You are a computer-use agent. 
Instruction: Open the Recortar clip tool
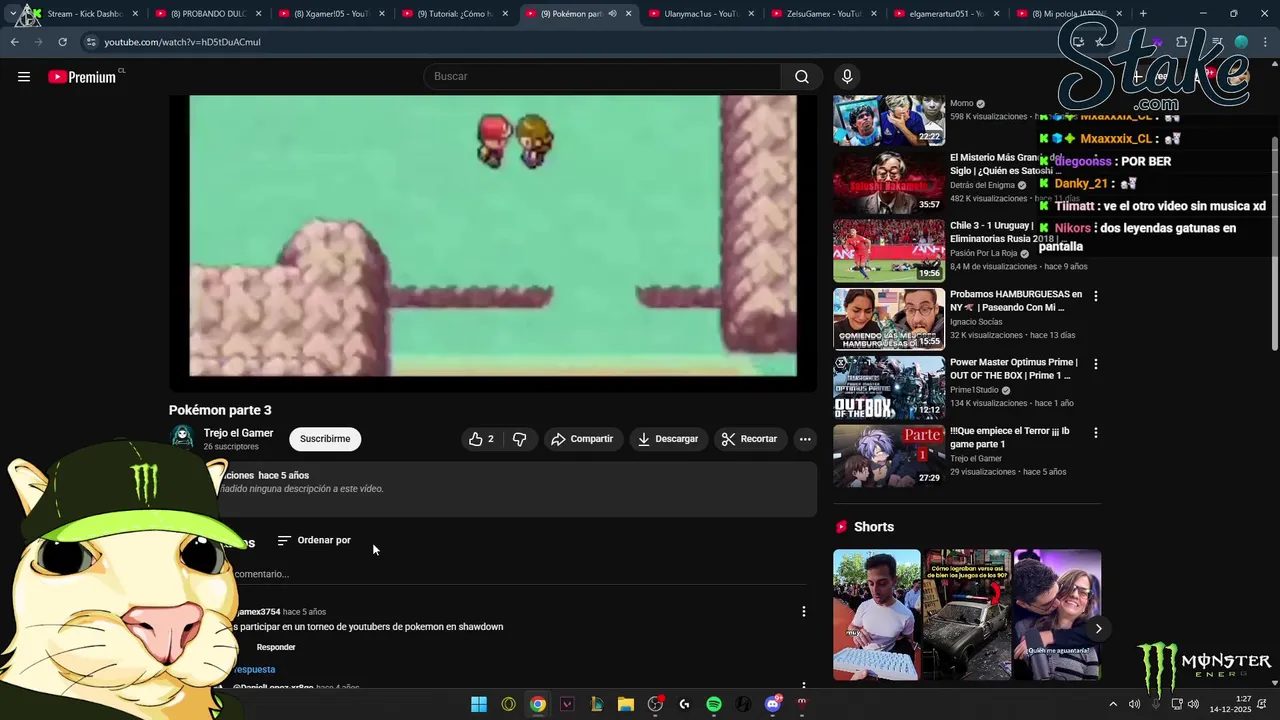pyautogui.click(x=750, y=439)
